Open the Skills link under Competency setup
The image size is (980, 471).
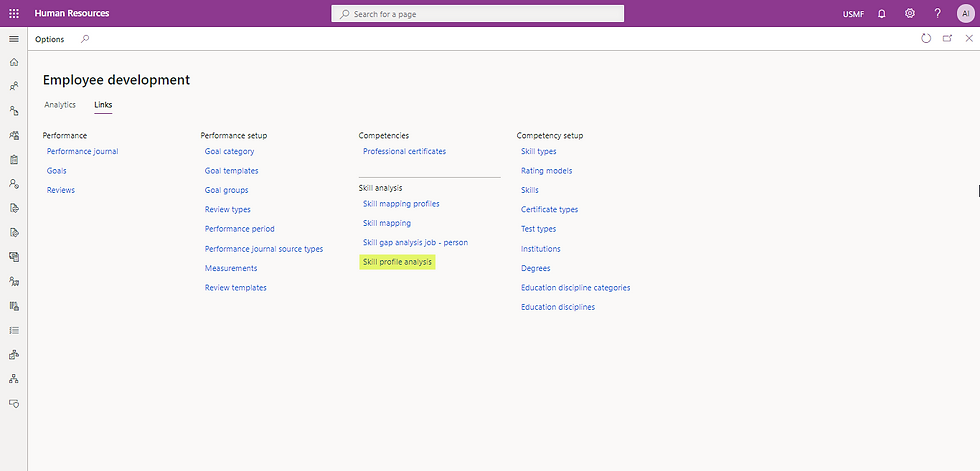click(x=530, y=190)
